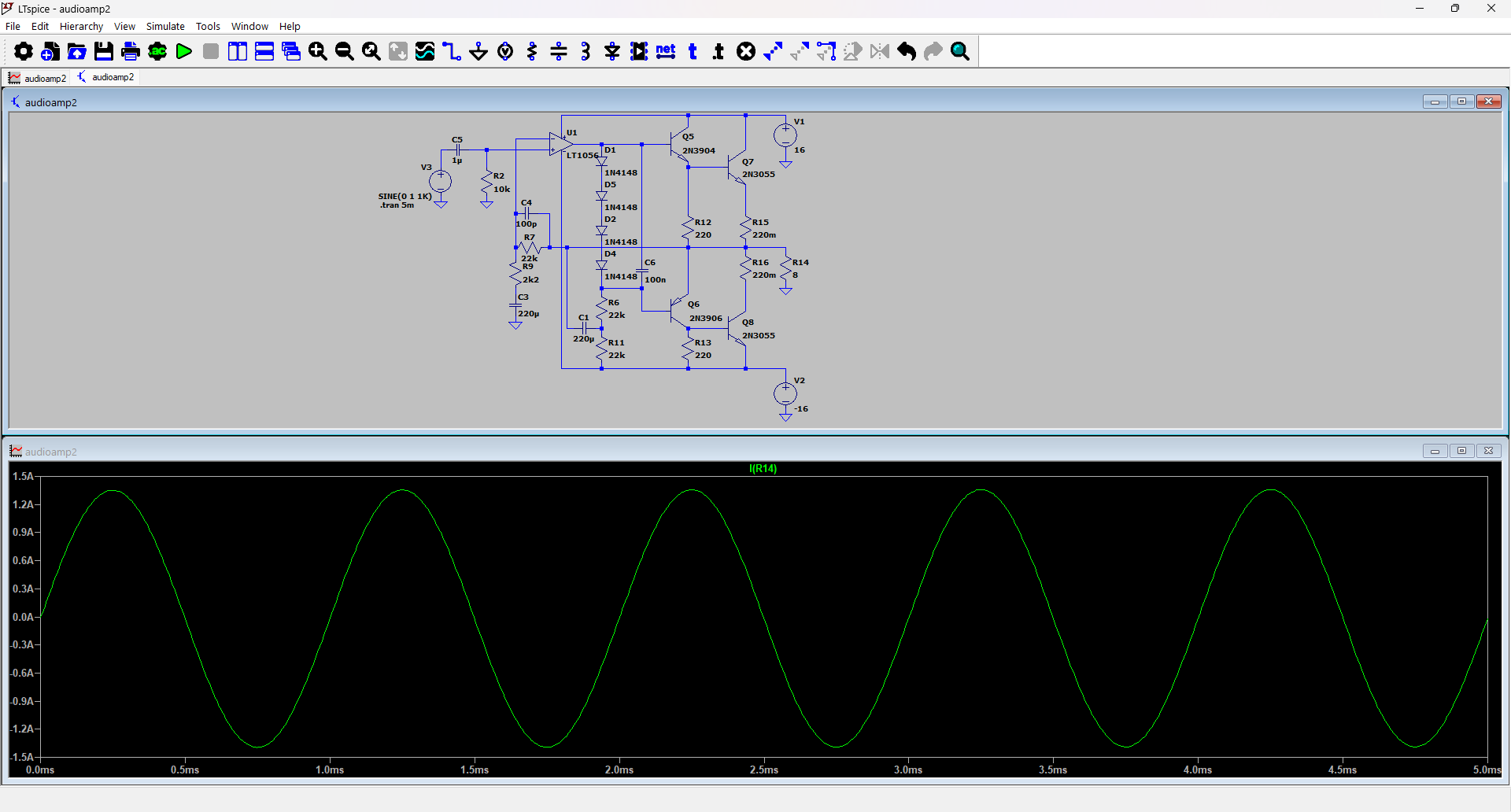Select the Move tool
The width and height of the screenshot is (1511, 812).
click(800, 51)
